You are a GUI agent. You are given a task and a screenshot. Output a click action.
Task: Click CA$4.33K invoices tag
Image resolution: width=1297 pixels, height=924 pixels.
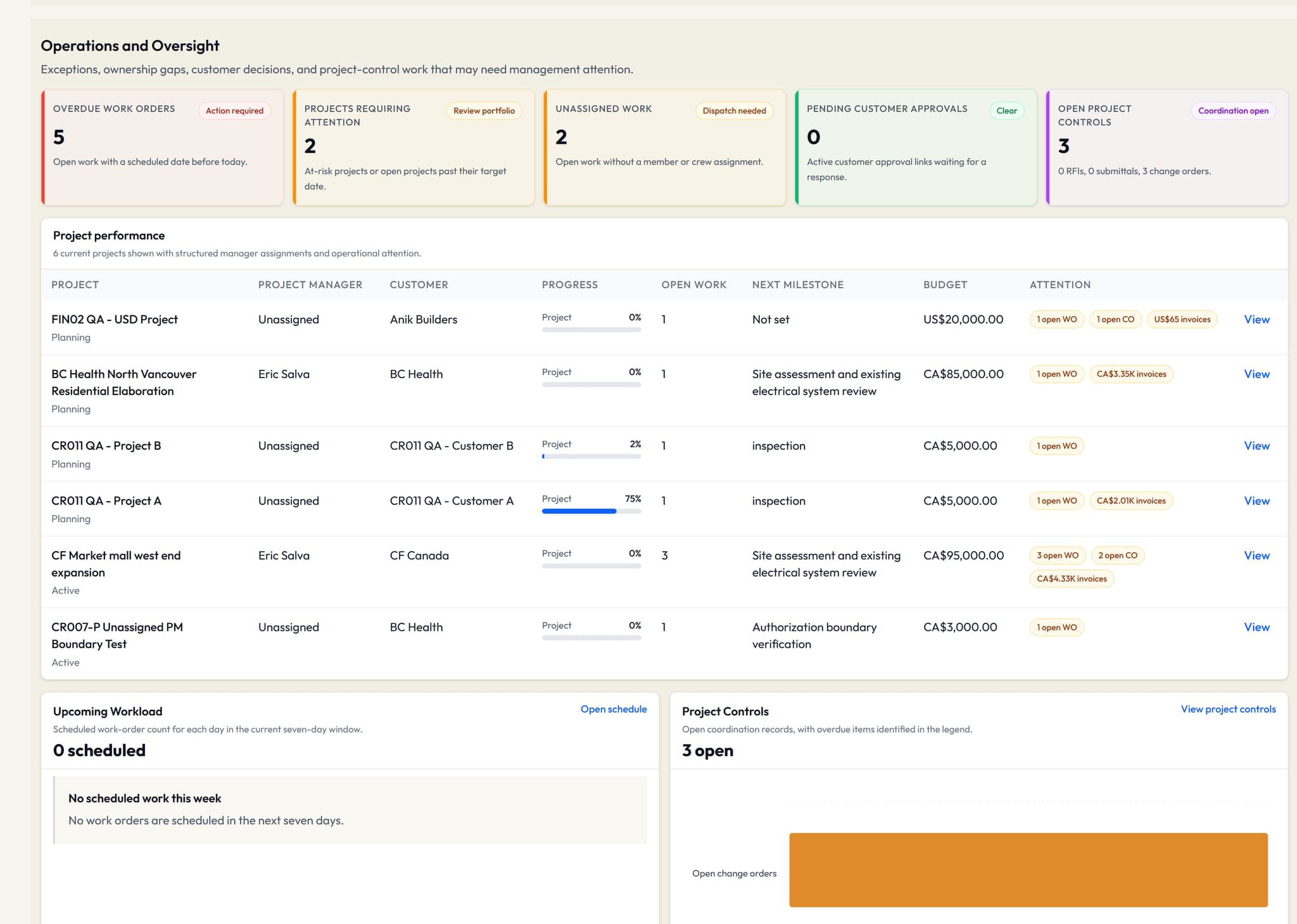(x=1072, y=579)
